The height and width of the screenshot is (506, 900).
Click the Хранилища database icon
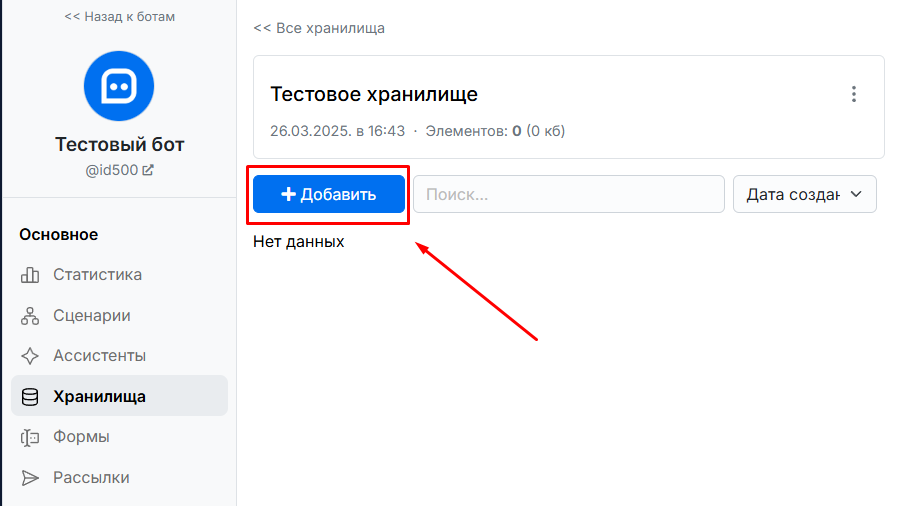tap(30, 396)
